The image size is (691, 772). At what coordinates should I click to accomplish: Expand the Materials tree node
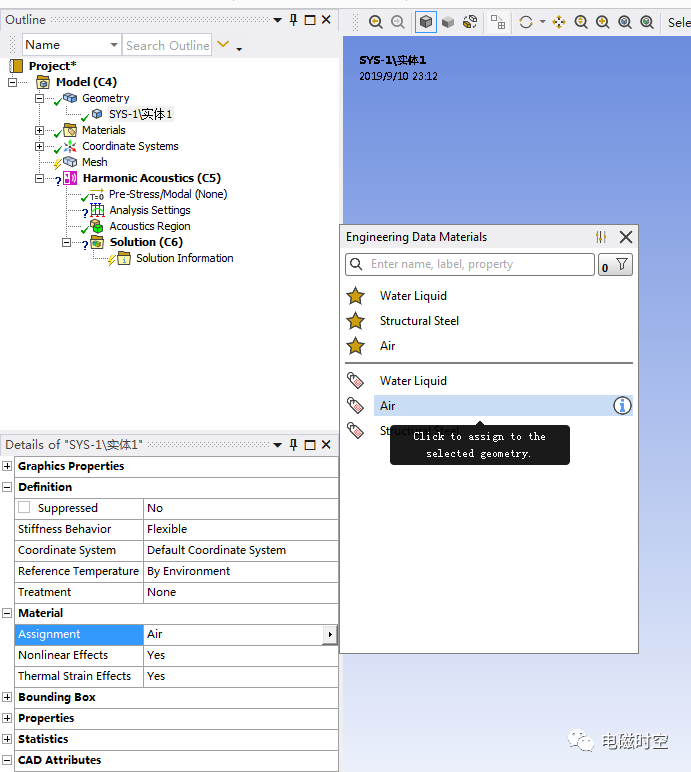pyautogui.click(x=39, y=130)
